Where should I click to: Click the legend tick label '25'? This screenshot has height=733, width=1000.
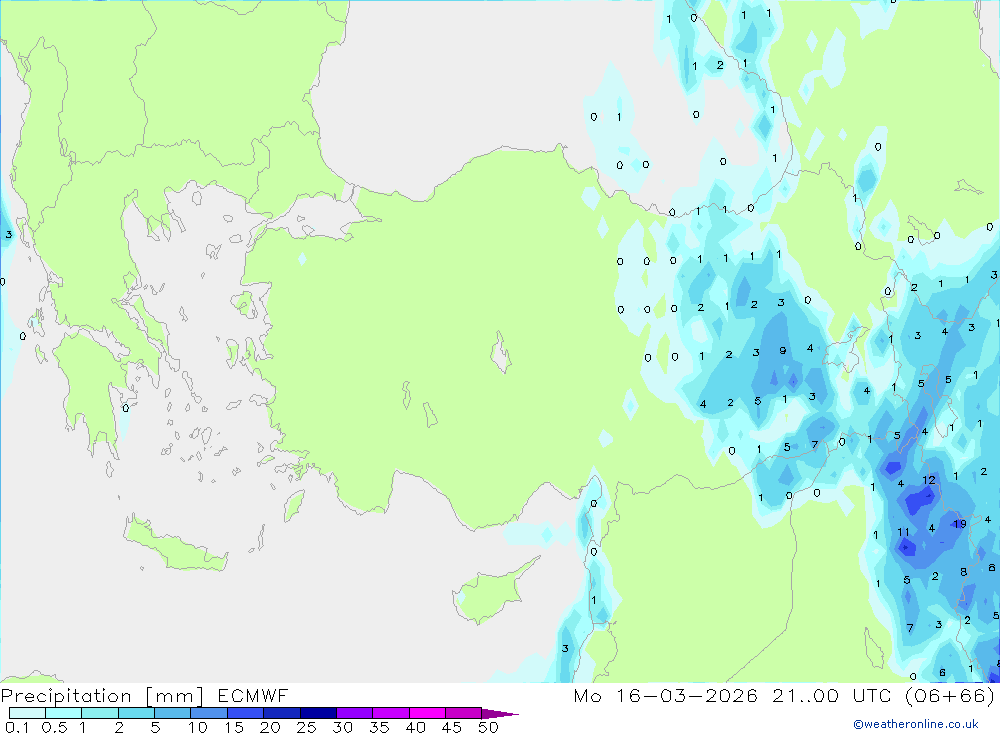306,727
